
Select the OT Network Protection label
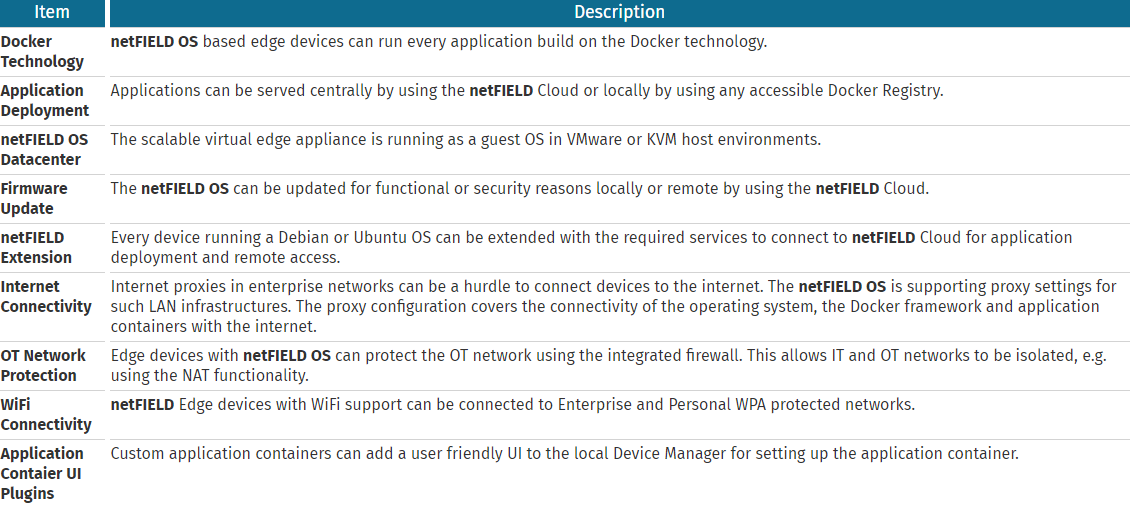43,366
